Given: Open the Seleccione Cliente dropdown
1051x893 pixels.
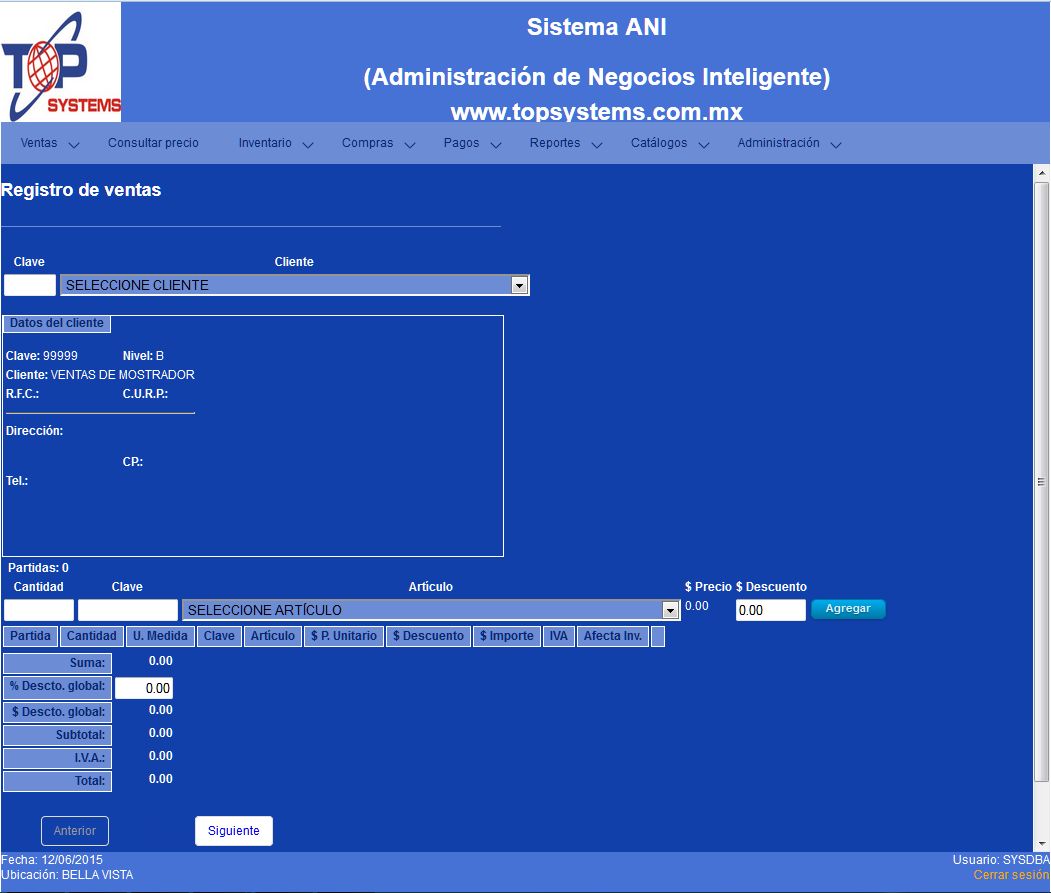Looking at the screenshot, I should (x=294, y=285).
